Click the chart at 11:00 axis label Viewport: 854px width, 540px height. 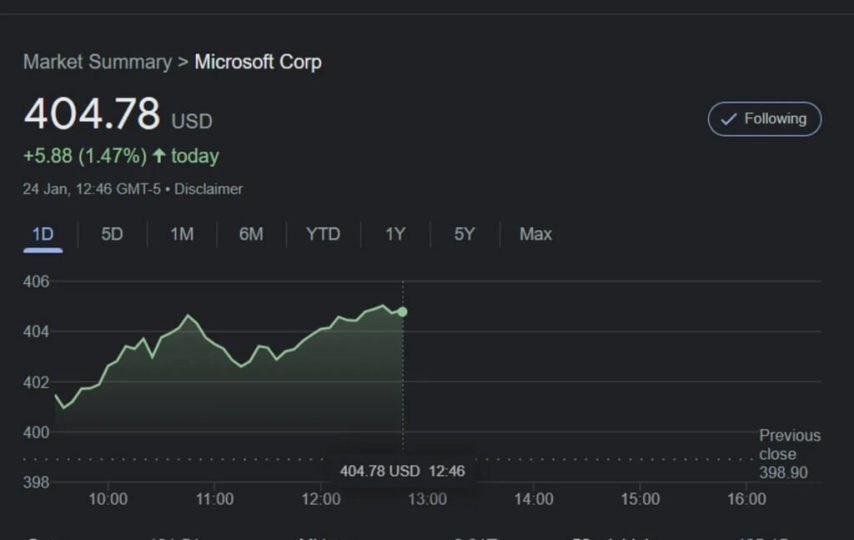214,499
